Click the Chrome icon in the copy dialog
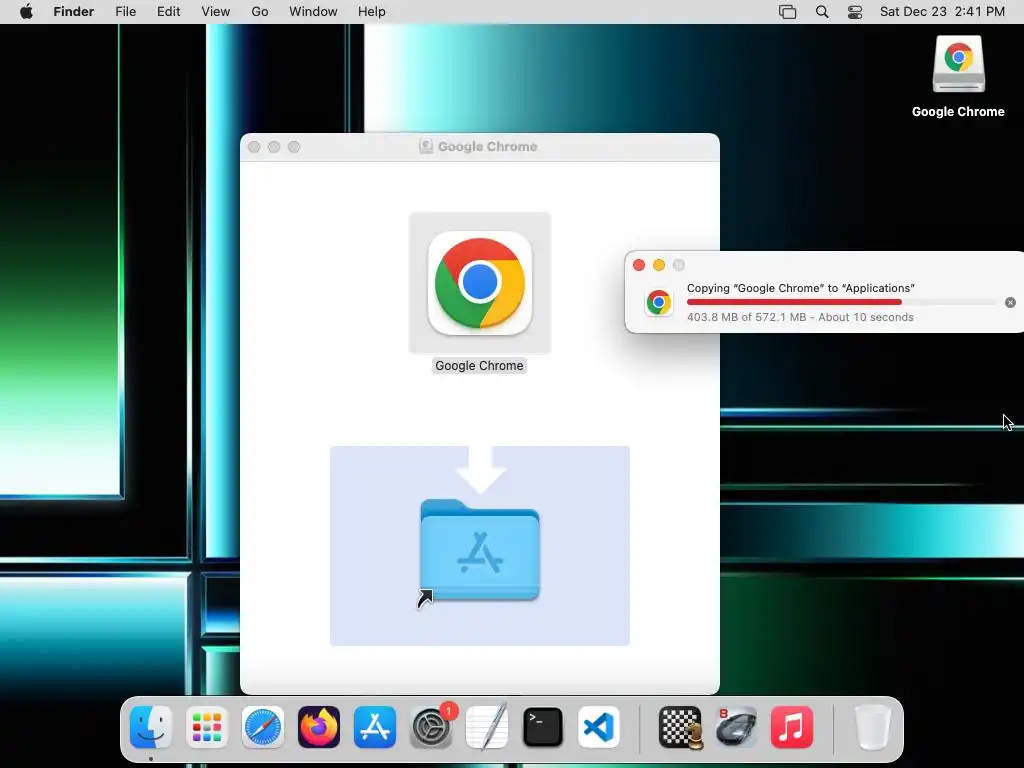Image resolution: width=1024 pixels, height=768 pixels. (x=659, y=302)
